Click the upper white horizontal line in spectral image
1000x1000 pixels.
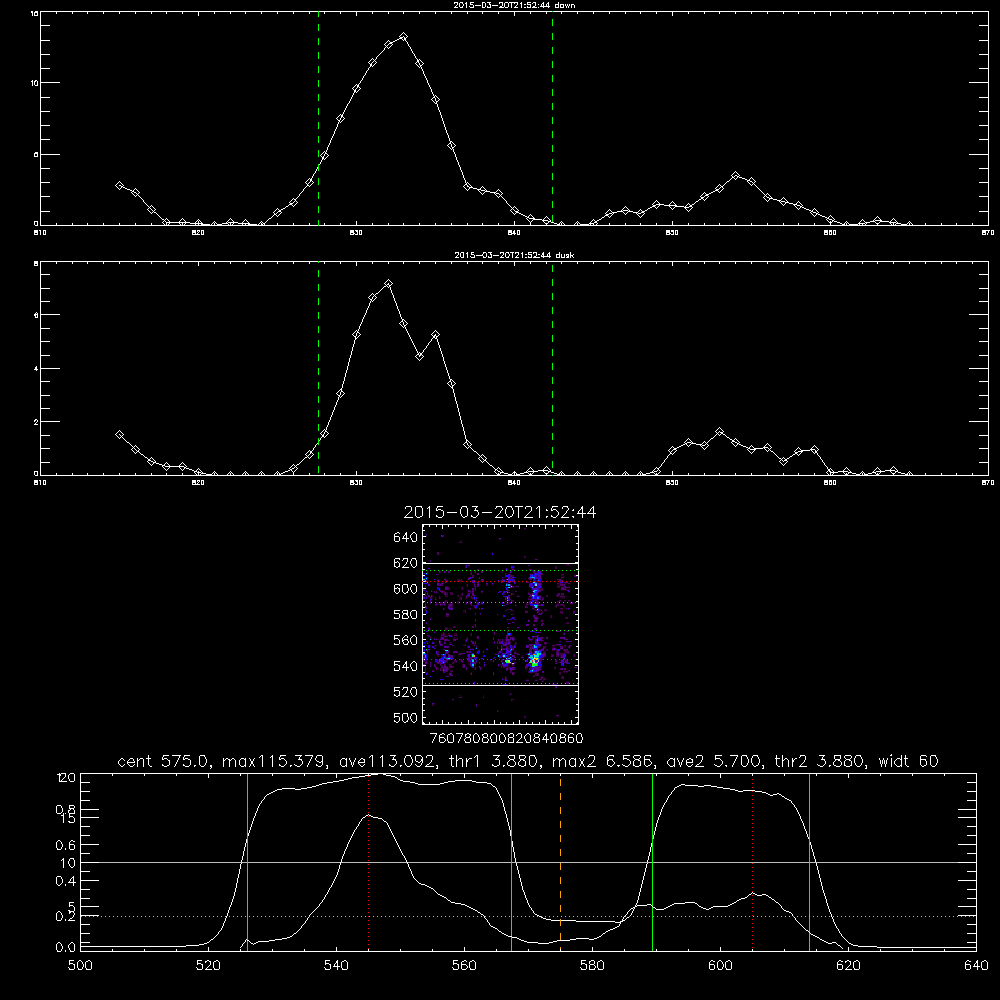(500, 564)
